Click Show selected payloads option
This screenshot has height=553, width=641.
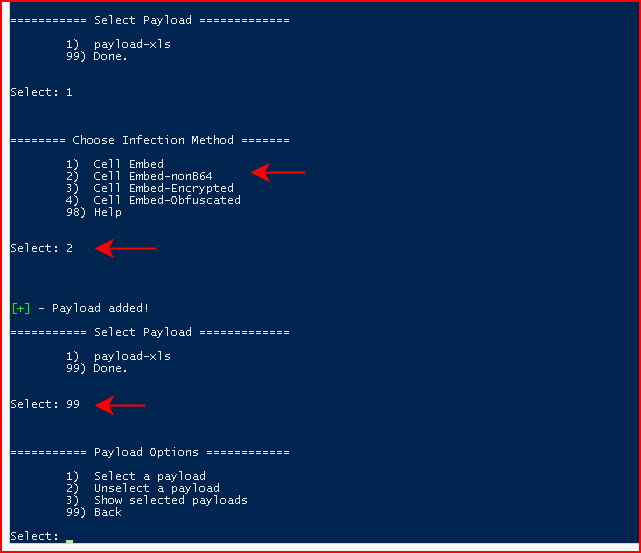tap(157, 500)
